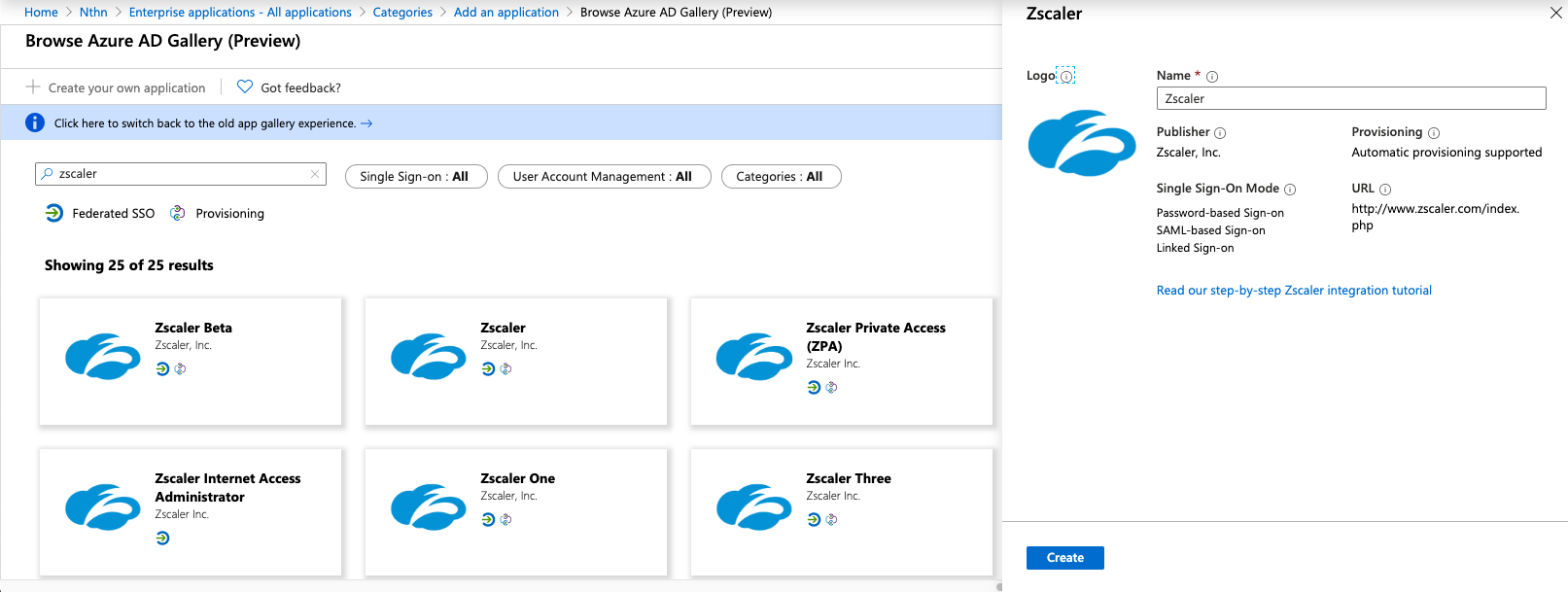This screenshot has height=592, width=1568.
Task: Go to Enterprise applications breadcrumb
Action: pyautogui.click(x=240, y=13)
